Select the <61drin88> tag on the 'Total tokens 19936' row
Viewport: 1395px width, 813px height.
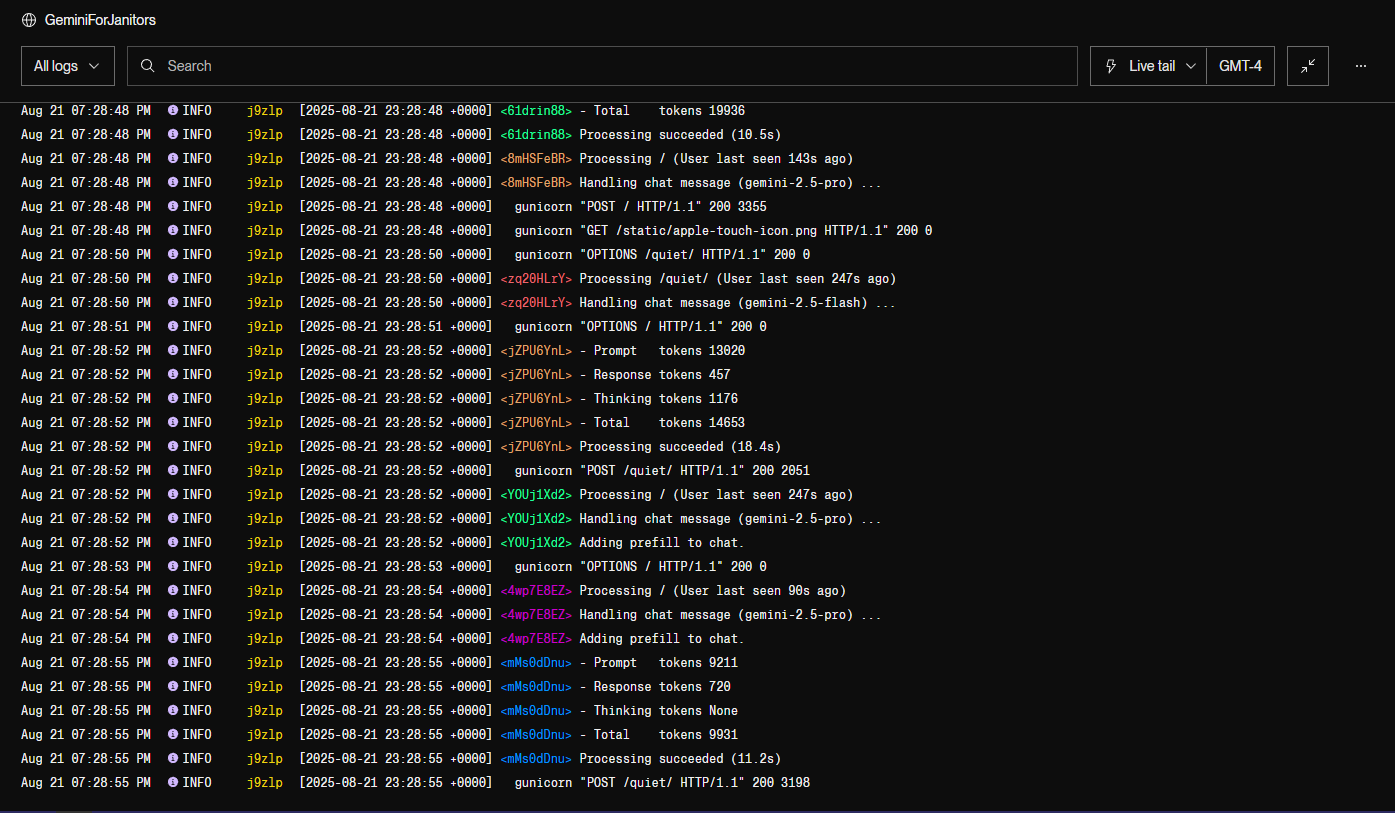click(536, 111)
